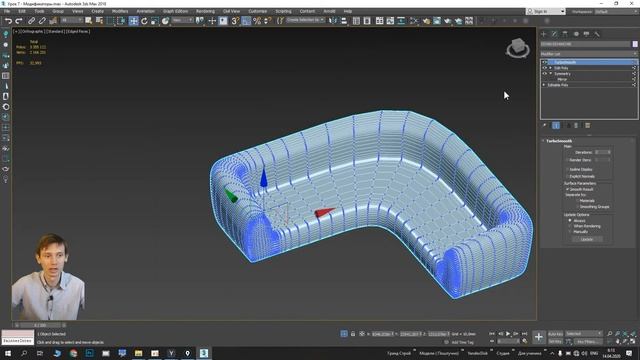Open the File menu
The height and width of the screenshot is (360, 640).
7,11
